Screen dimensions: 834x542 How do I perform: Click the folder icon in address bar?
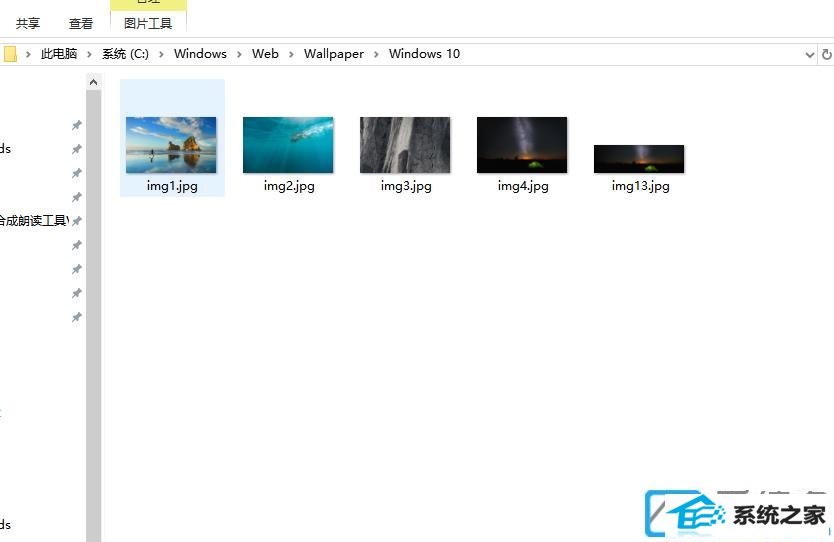(10, 54)
